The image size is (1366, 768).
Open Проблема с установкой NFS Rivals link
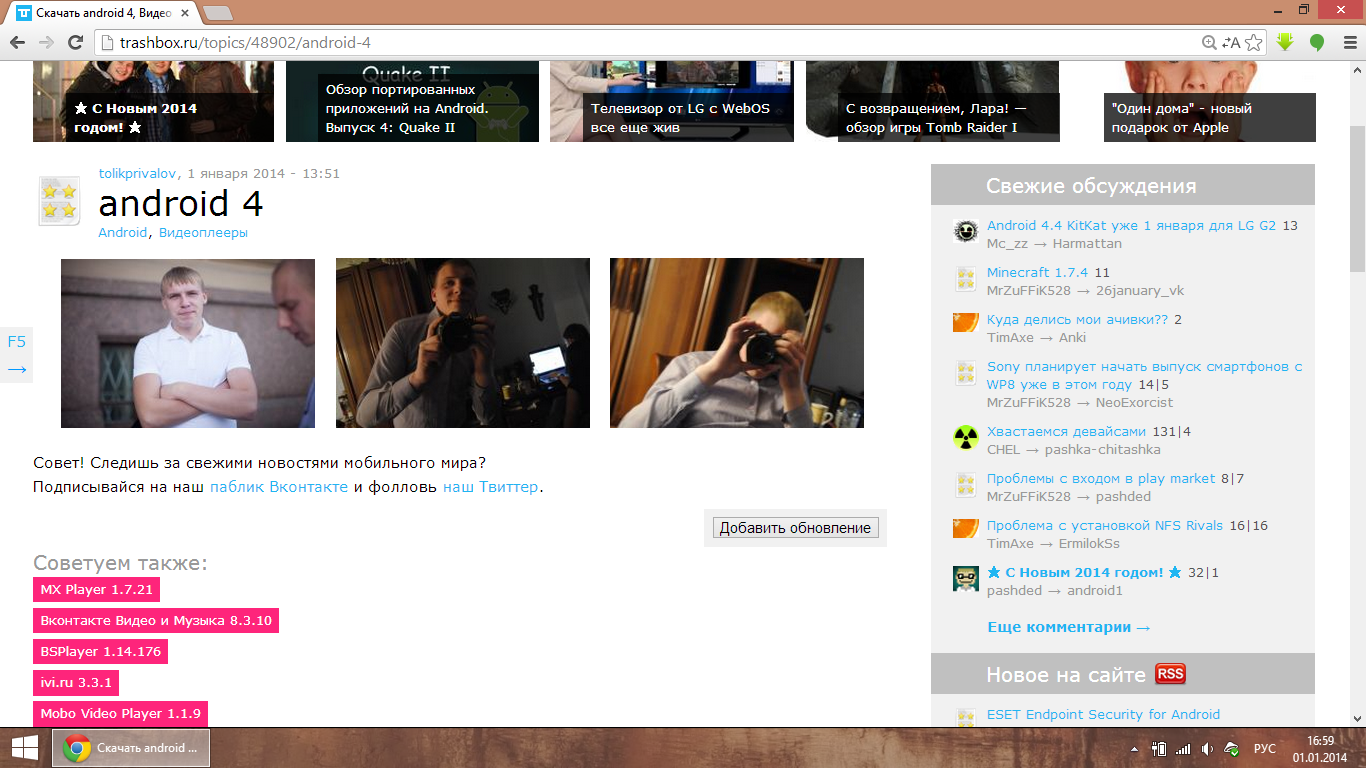click(1105, 525)
